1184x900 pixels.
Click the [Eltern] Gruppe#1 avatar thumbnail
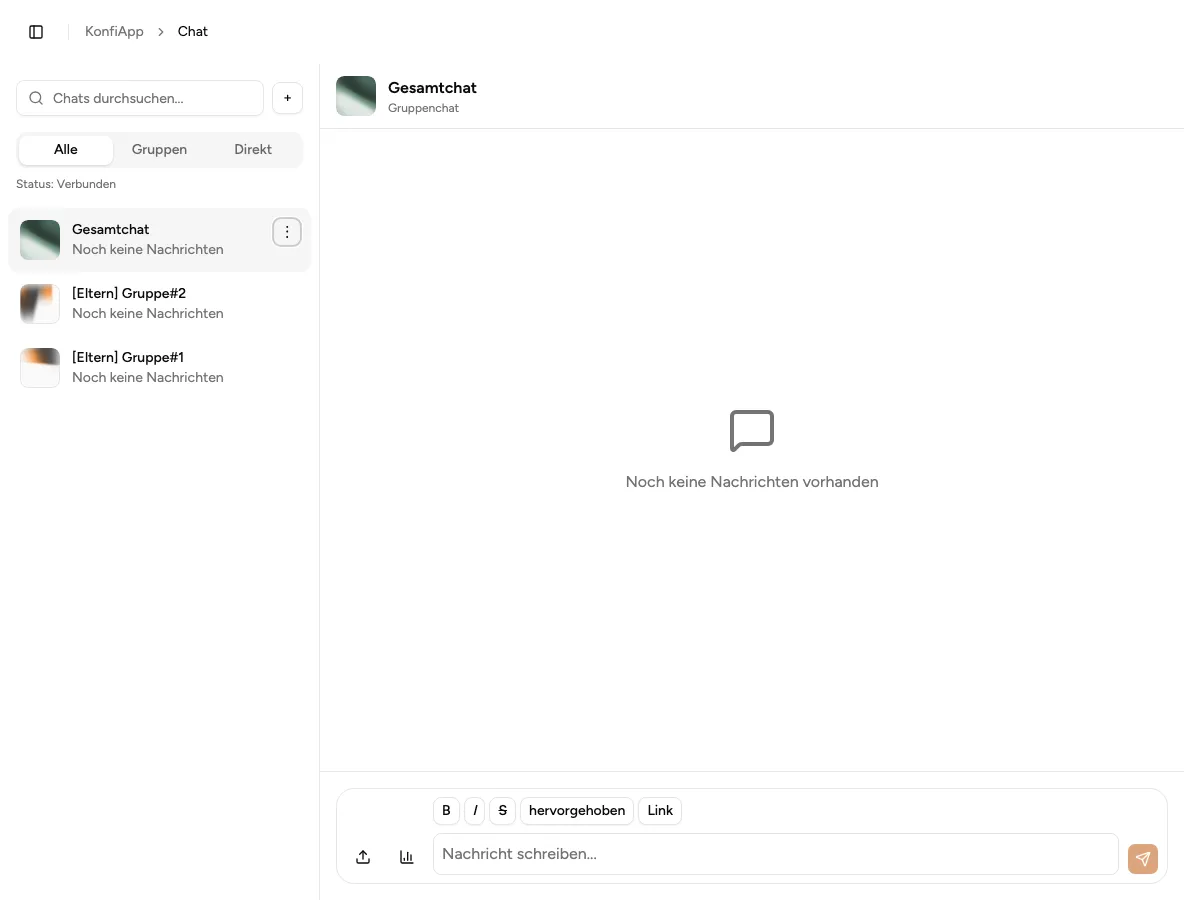tap(40, 368)
